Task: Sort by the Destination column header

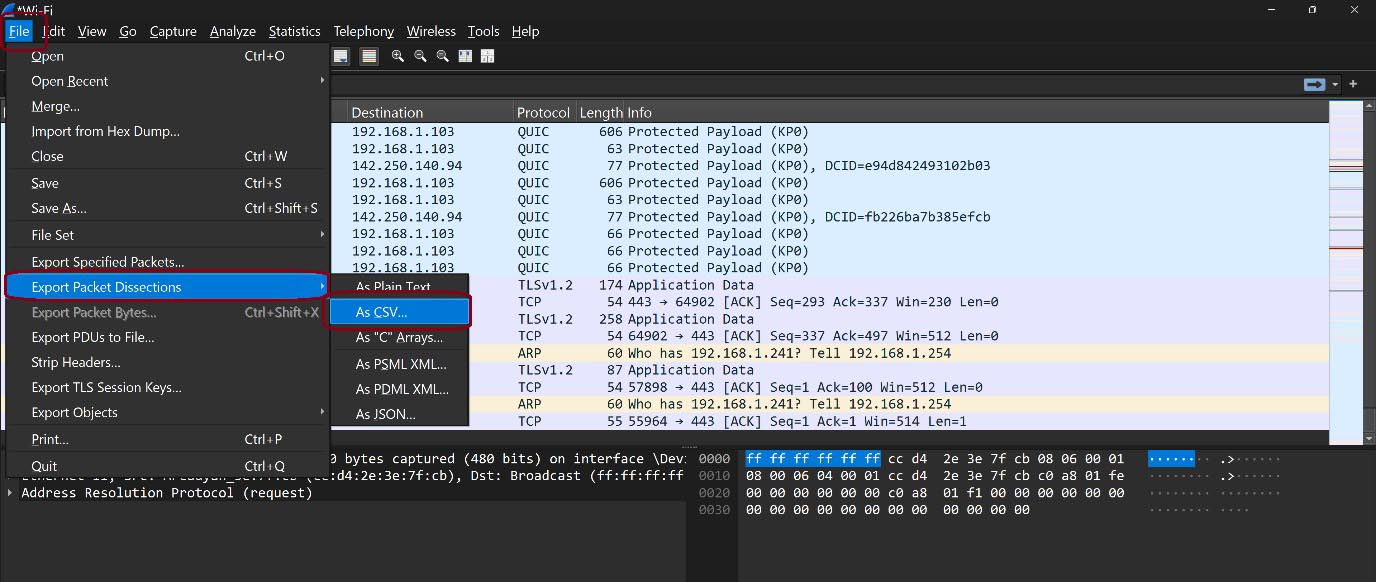Action: coord(430,112)
